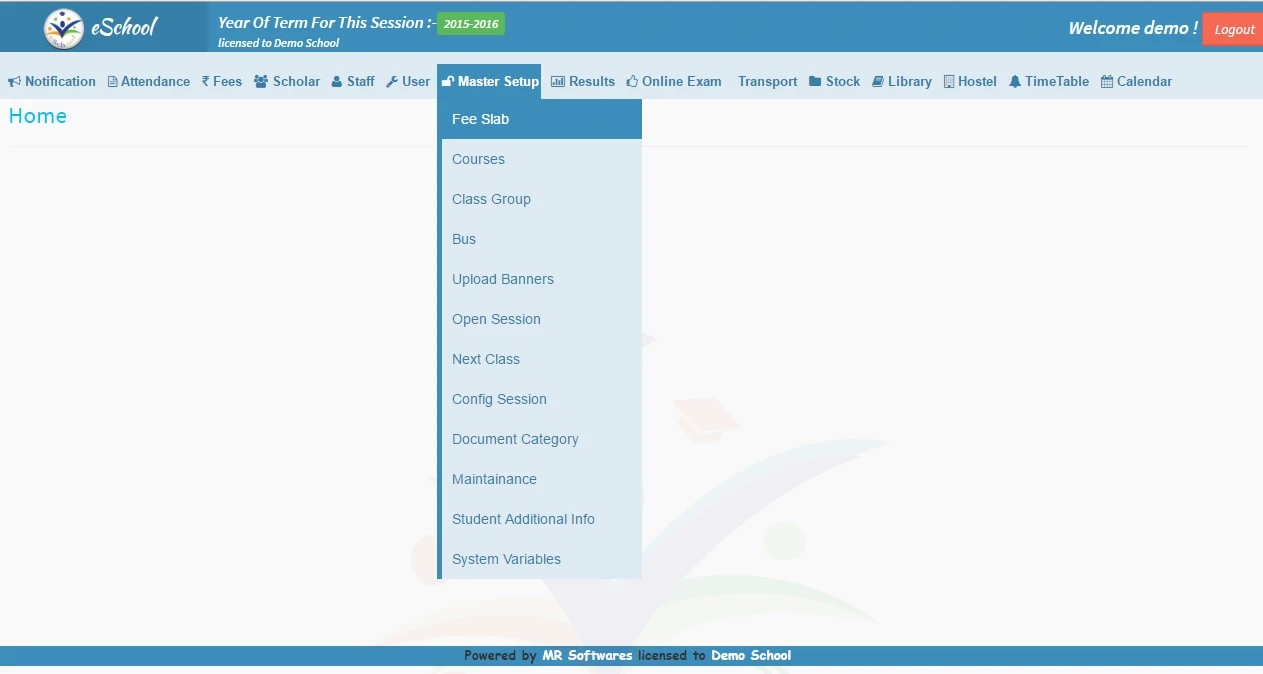Screen dimensions: 1263x674
Task: Follow the MR Softwares footer link
Action: 588,655
